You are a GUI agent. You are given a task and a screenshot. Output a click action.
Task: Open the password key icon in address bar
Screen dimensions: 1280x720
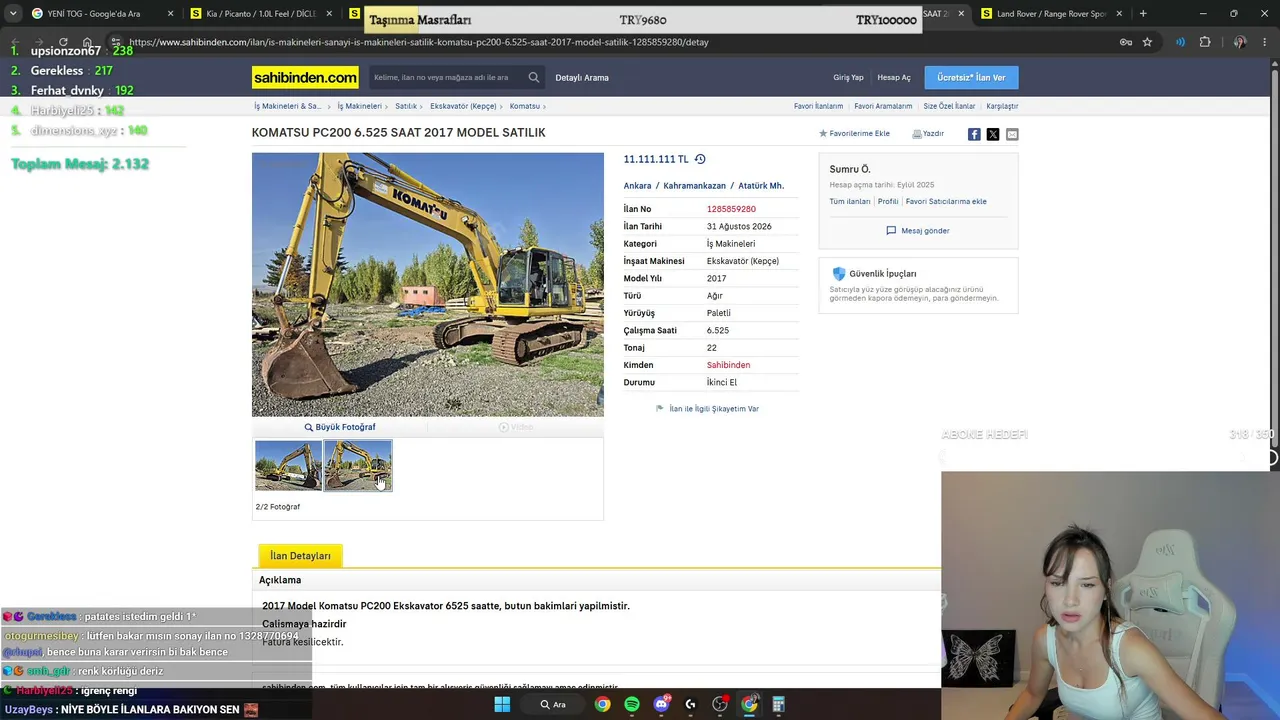coord(1126,42)
